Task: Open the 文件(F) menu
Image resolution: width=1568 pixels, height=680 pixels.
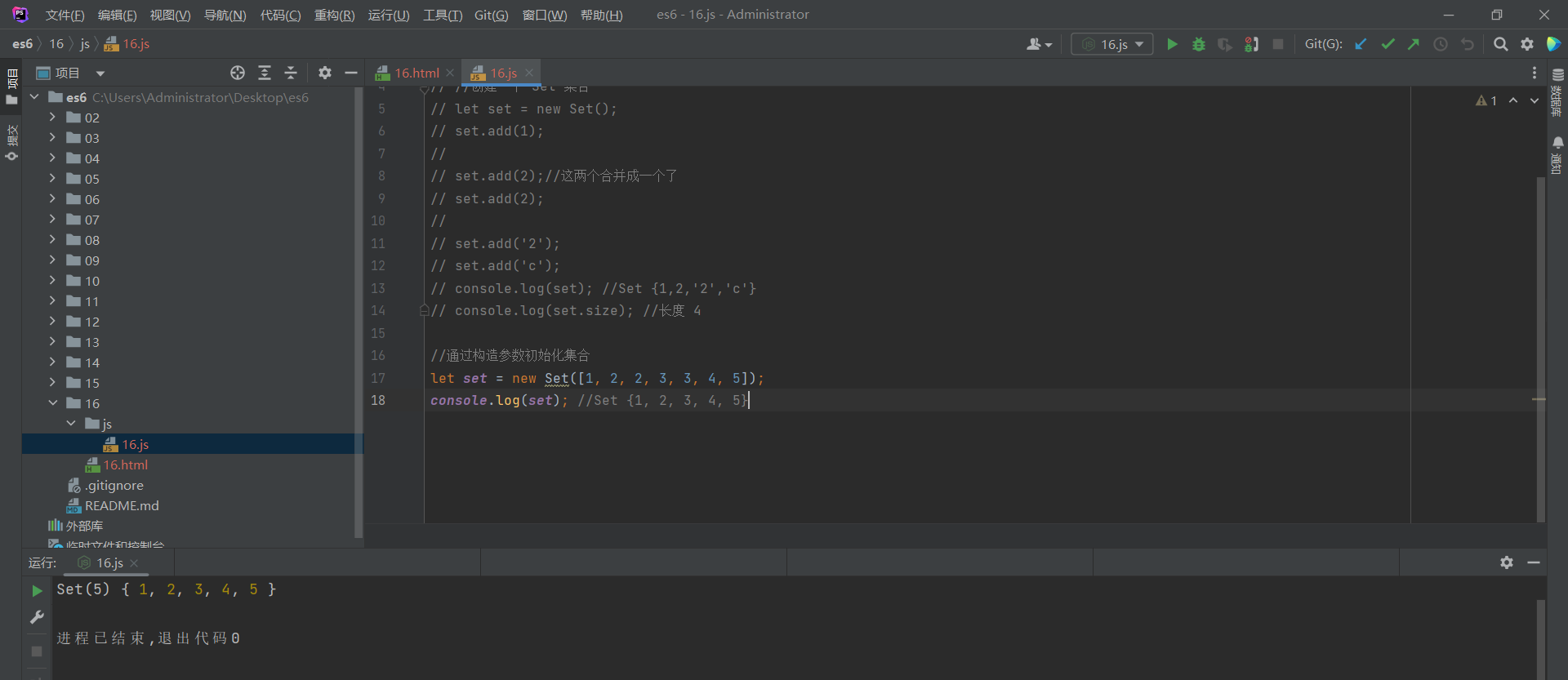Action: coord(65,15)
